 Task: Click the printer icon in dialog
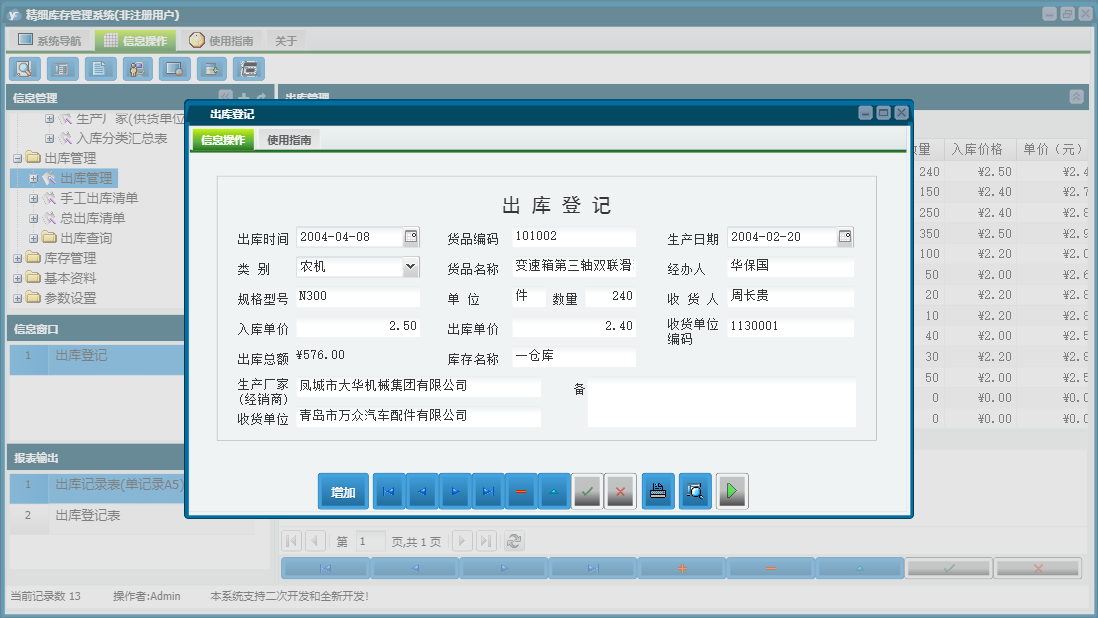(x=658, y=491)
